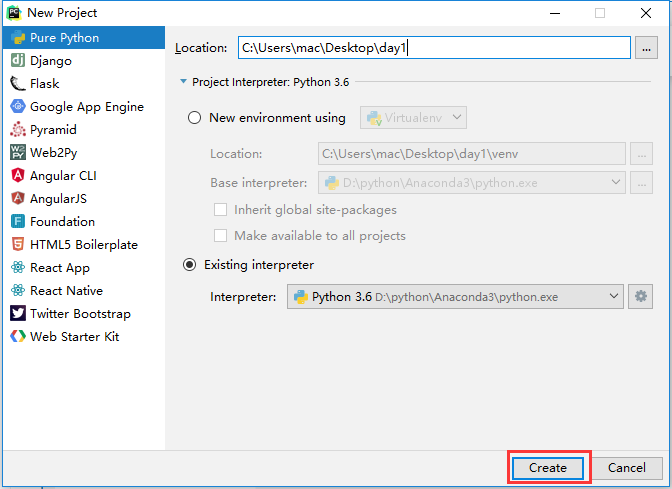Enable the New environment using option
This screenshot has height=489, width=672.
(195, 118)
